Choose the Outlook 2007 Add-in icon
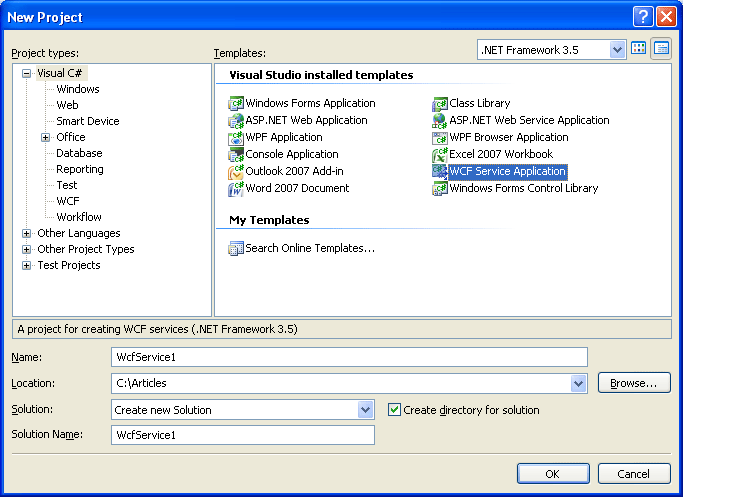756x497 pixels. pyautogui.click(x=236, y=171)
